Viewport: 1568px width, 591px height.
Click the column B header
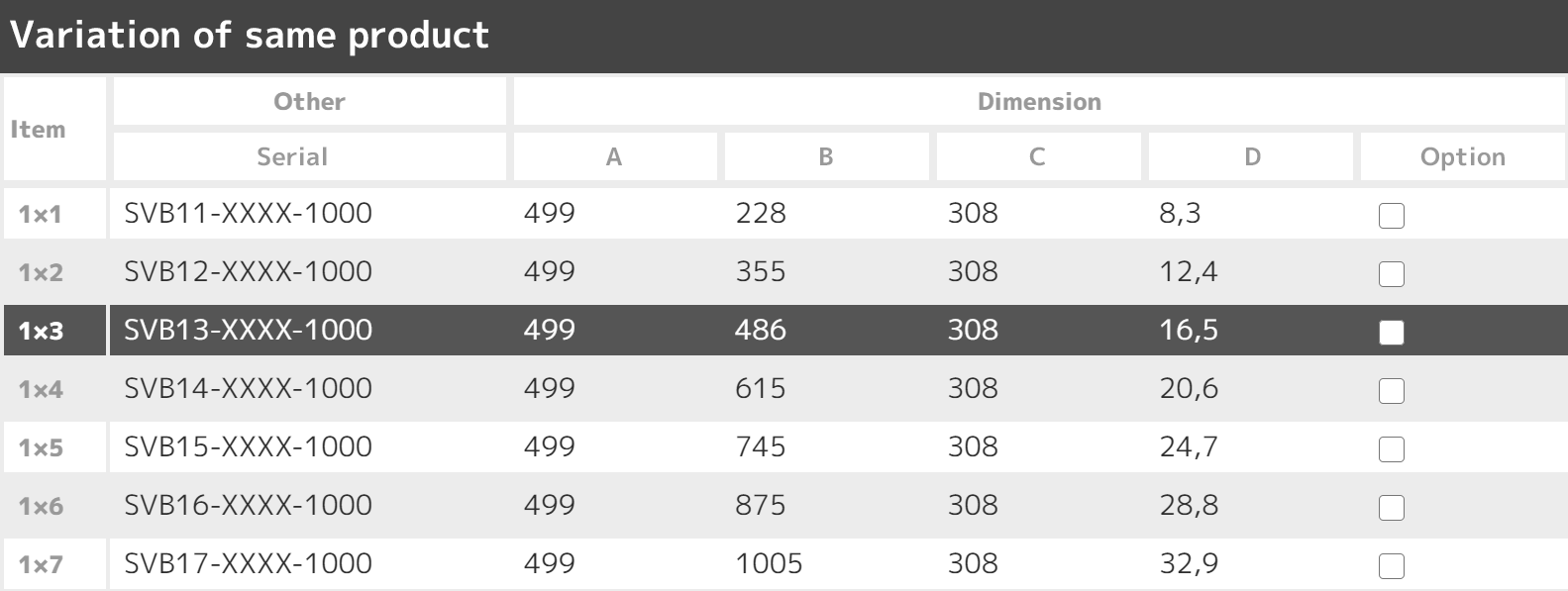coord(825,157)
